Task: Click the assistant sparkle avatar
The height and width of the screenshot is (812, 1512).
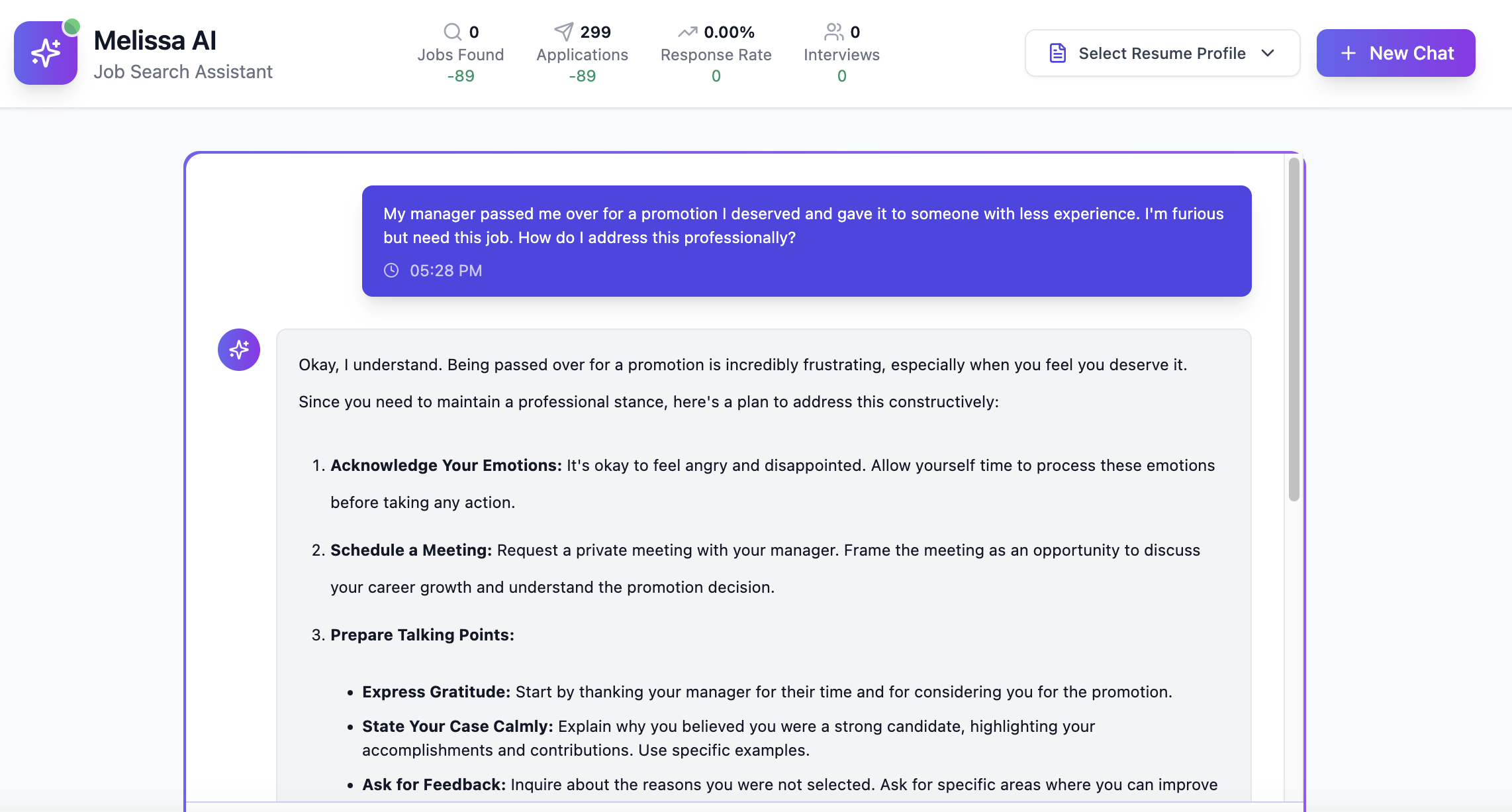Action: coord(239,350)
